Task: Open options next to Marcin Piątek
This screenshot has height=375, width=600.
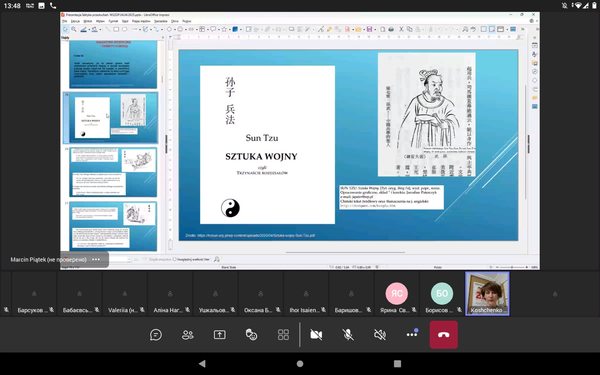Action: pos(96,259)
